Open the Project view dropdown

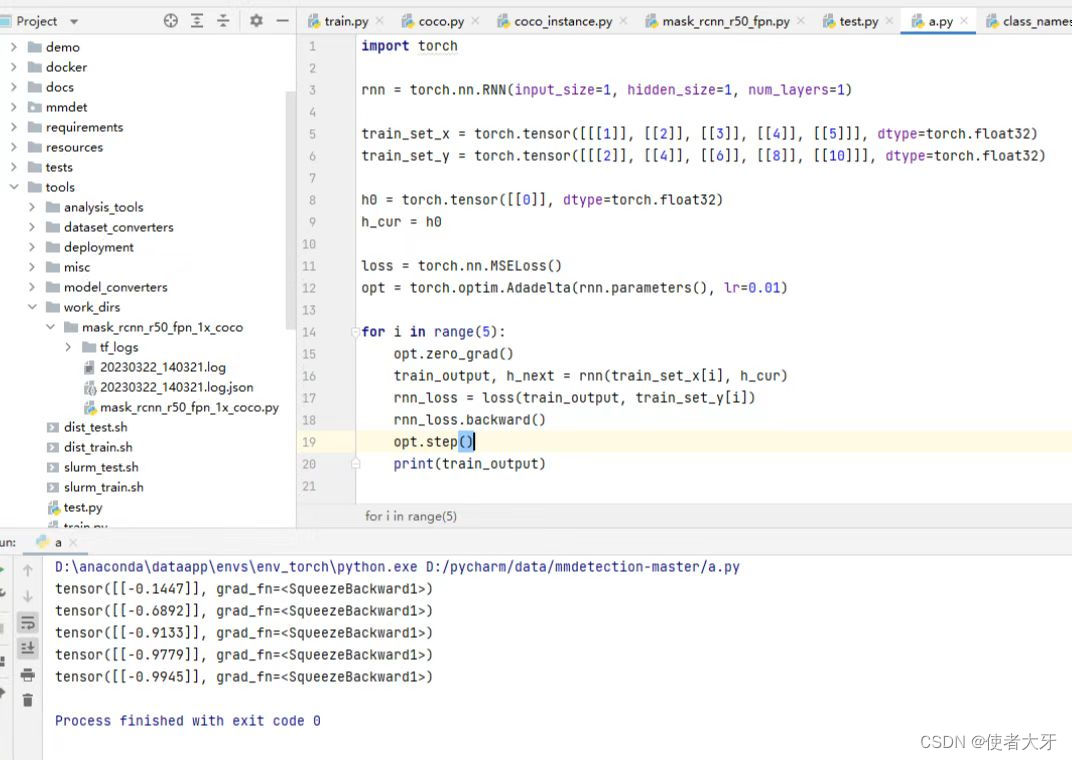coord(74,21)
